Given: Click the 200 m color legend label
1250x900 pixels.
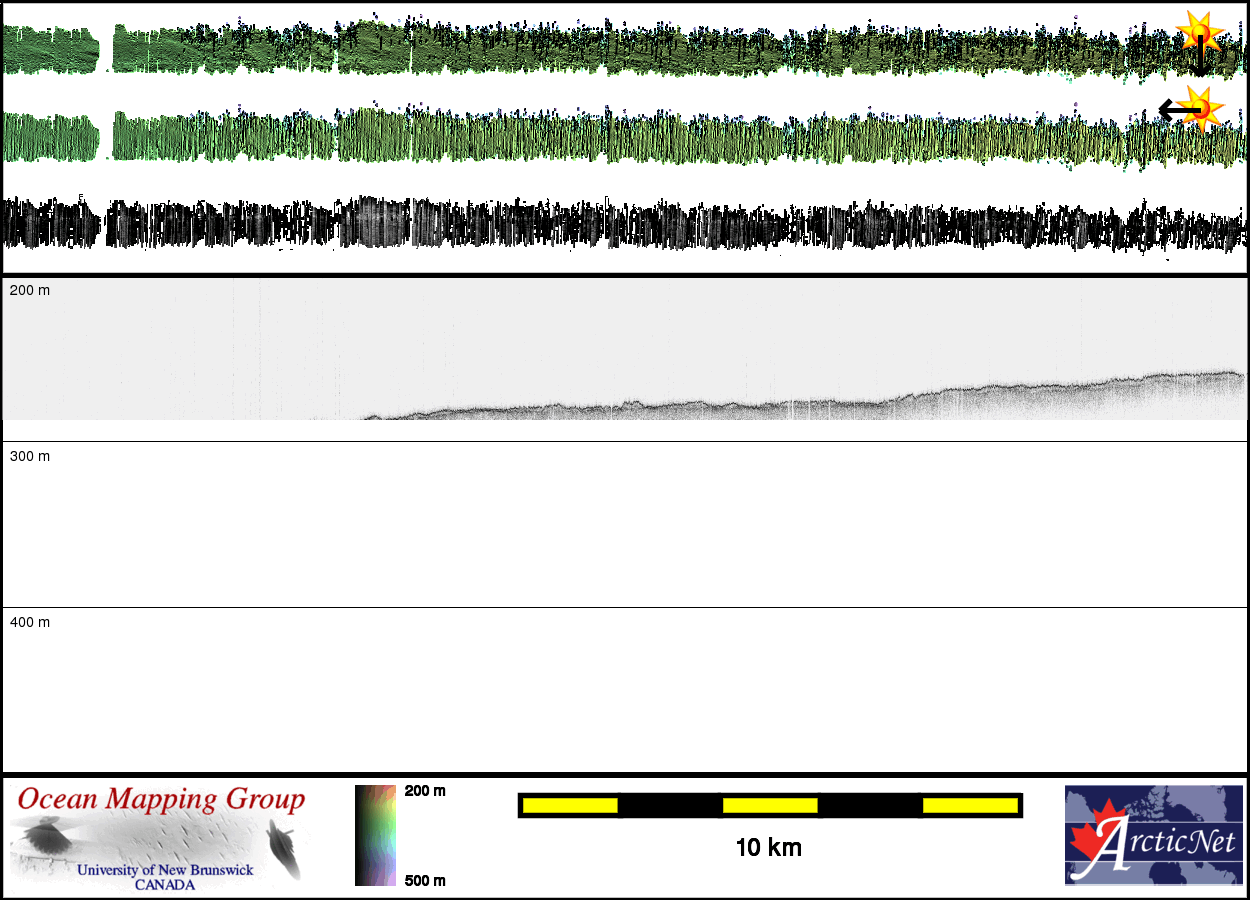Looking at the screenshot, I should (425, 791).
